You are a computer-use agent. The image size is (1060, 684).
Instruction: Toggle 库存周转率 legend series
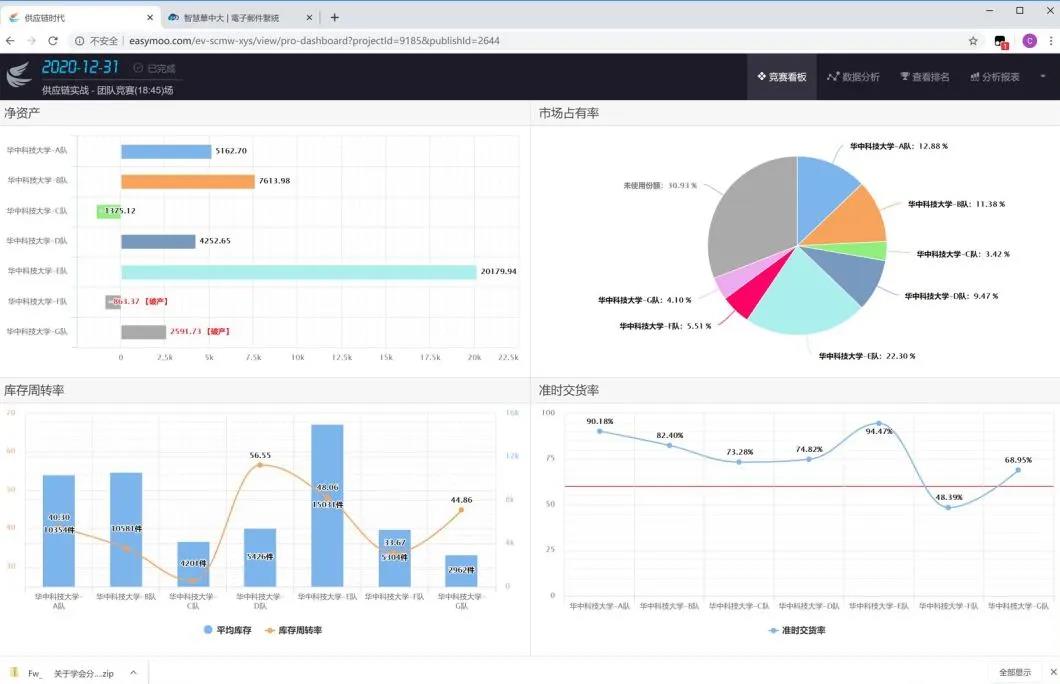292,630
